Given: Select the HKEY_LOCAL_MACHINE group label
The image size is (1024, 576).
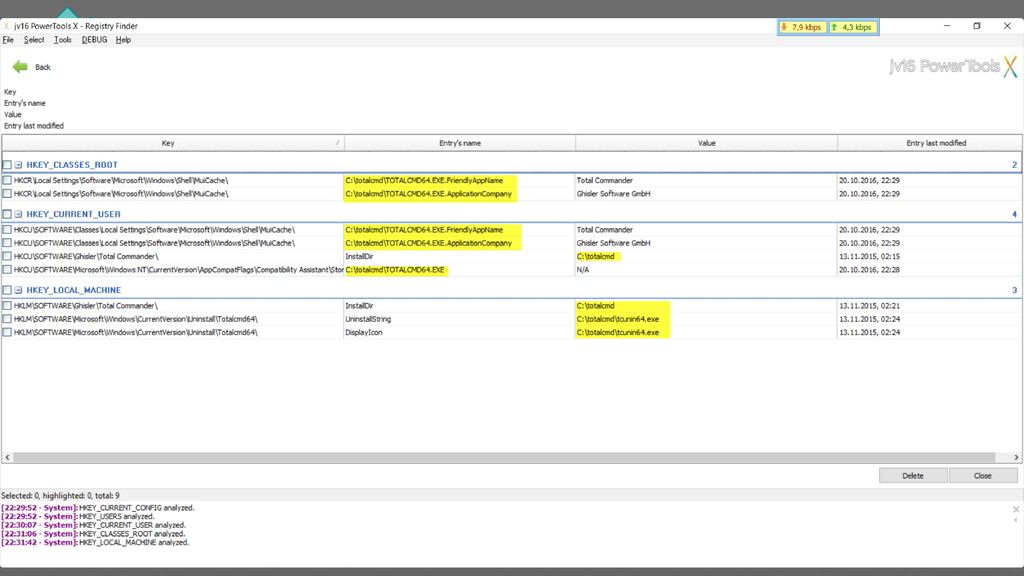Looking at the screenshot, I should (x=74, y=290).
